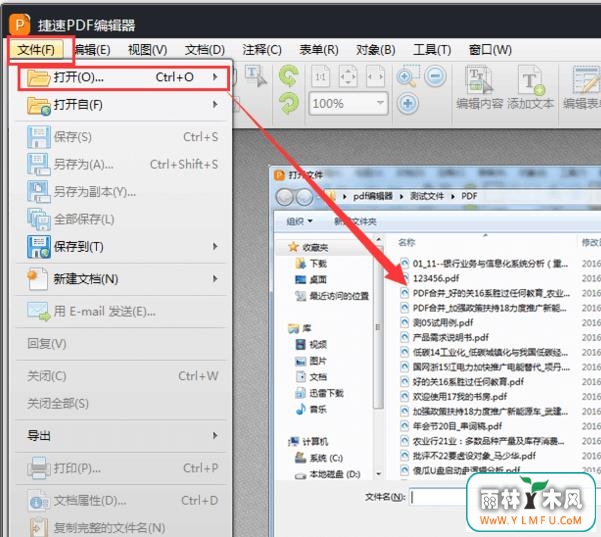The image size is (601, 537).
Task: Select 最近访问的位置 in navigation pane
Action: coord(332,296)
